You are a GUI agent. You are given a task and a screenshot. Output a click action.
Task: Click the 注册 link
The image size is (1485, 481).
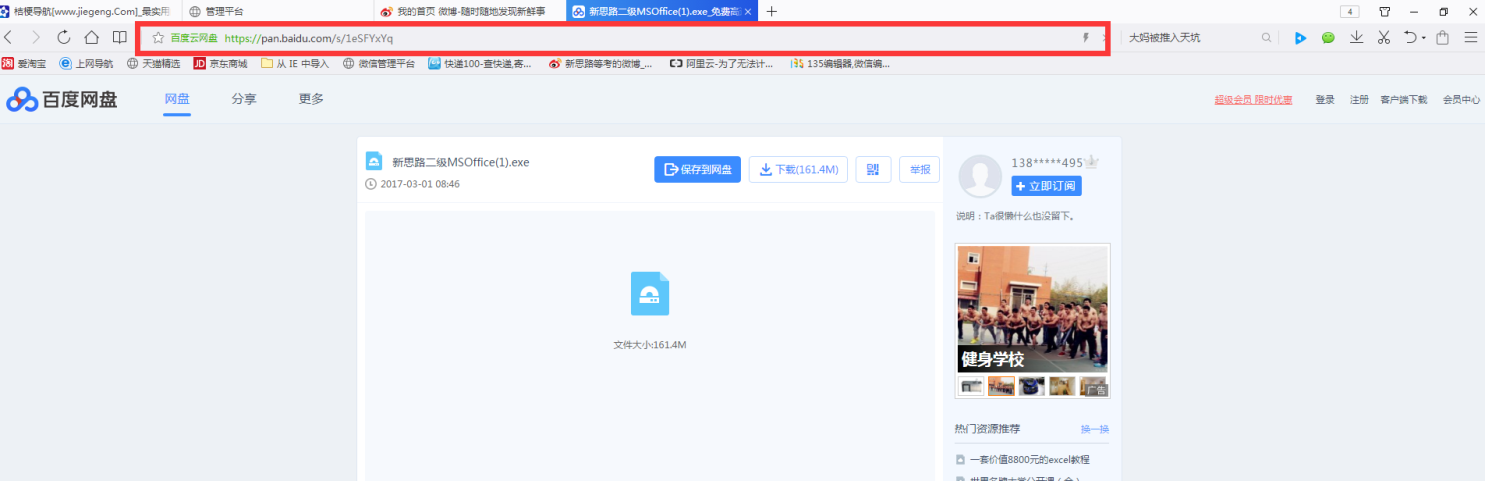coord(1359,100)
